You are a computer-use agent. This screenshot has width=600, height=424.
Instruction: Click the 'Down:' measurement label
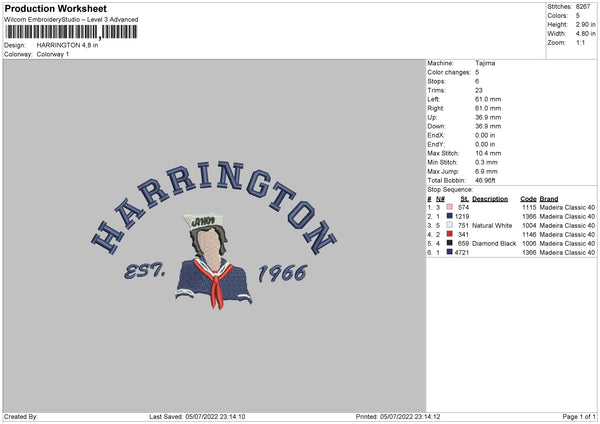[436, 126]
